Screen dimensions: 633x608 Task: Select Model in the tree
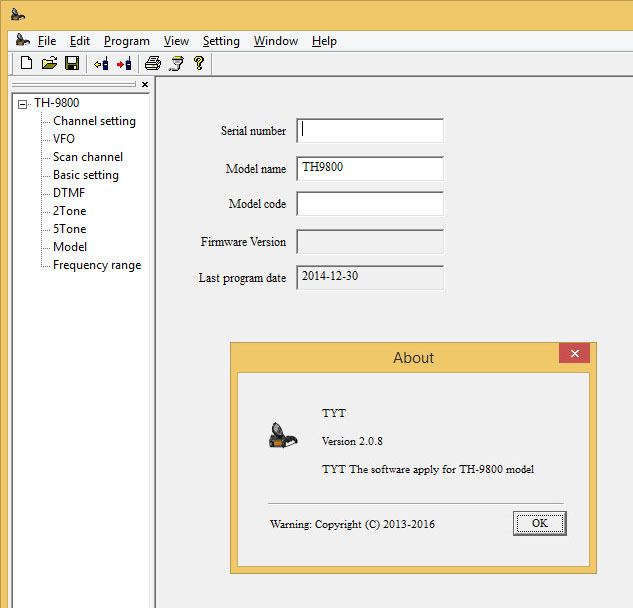point(70,247)
